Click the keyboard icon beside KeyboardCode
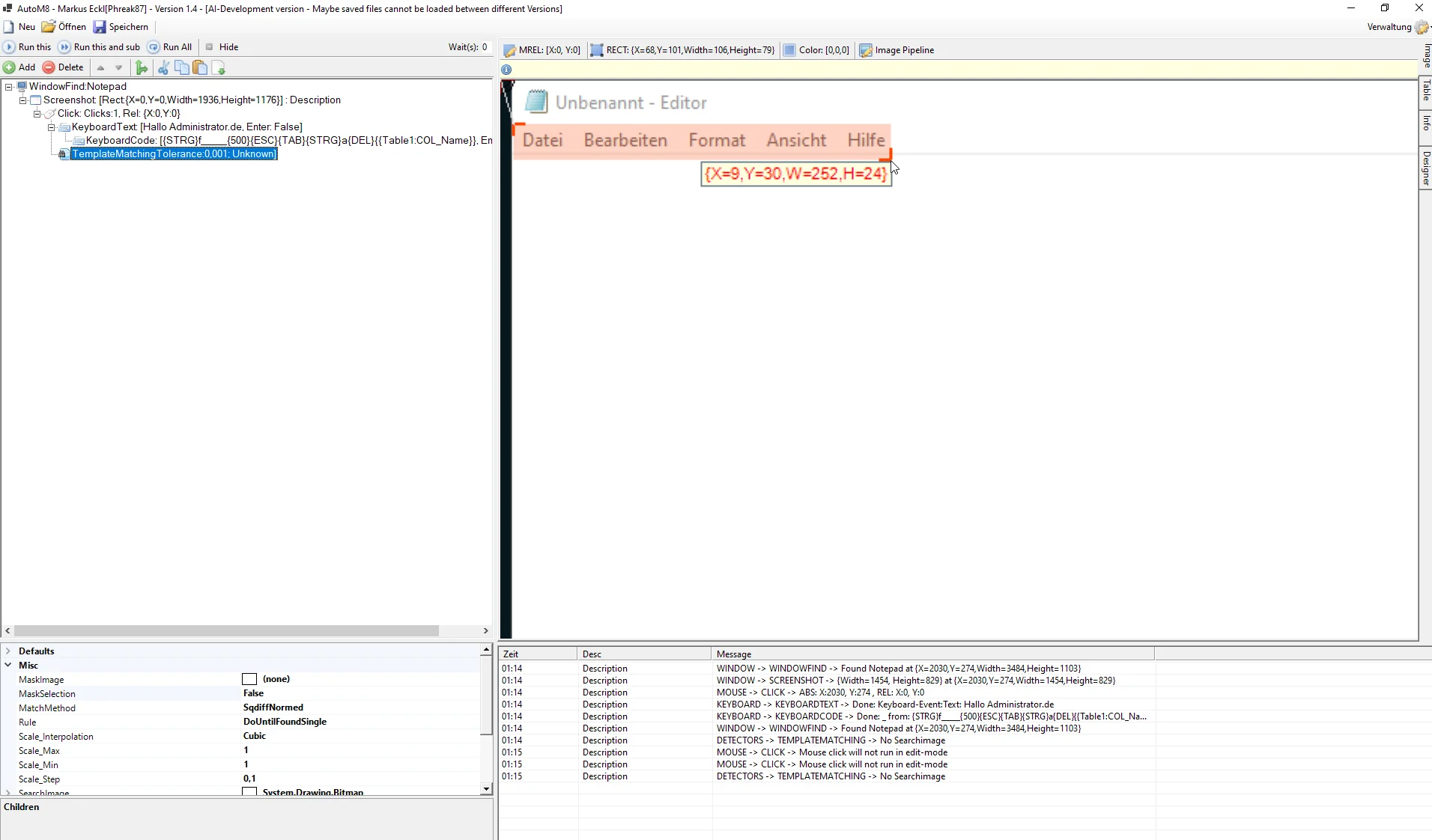The width and height of the screenshot is (1432, 840). 79,141
